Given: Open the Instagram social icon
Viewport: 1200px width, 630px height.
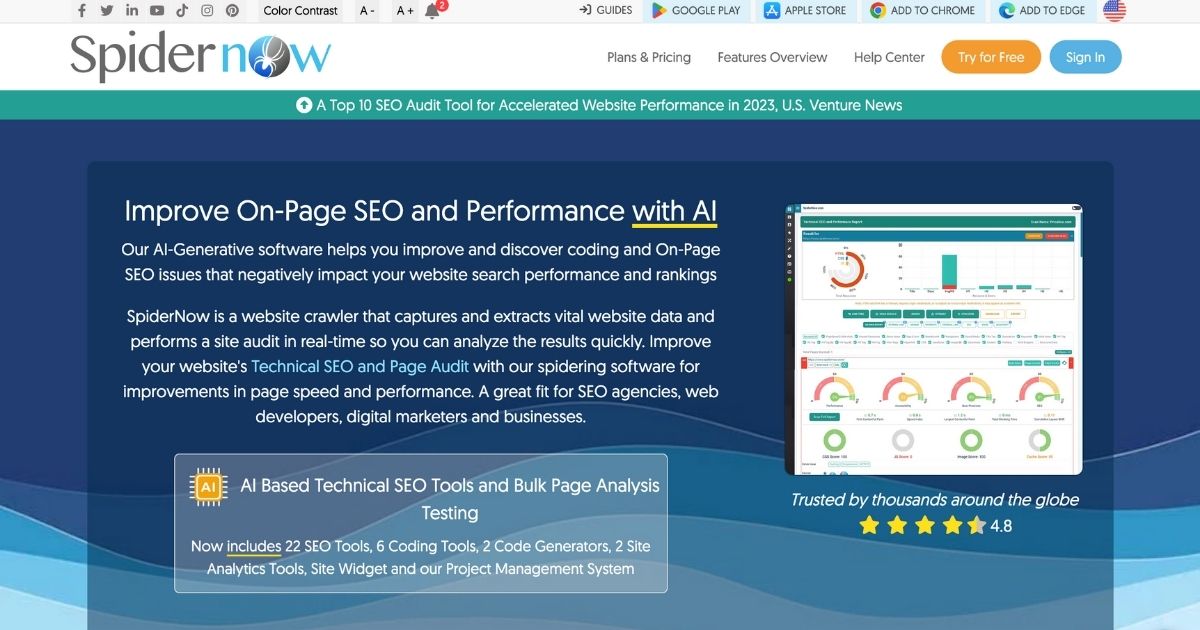Looking at the screenshot, I should coord(207,11).
